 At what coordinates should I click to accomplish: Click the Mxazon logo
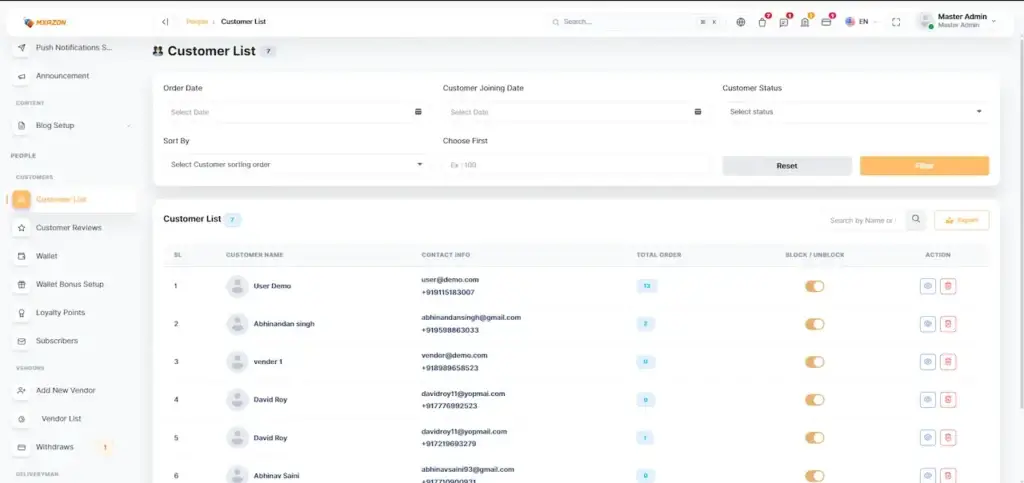[45, 22]
